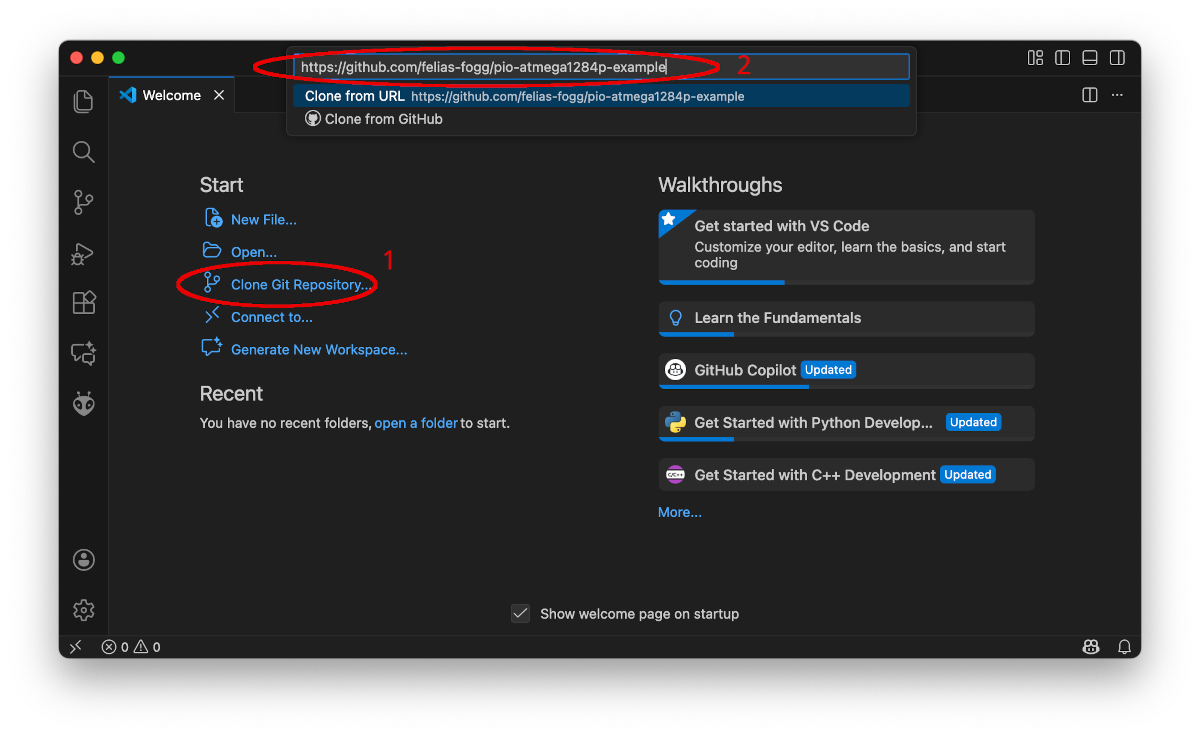1200x736 pixels.
Task: Click the Copilot icon in GitHub Copilot walkthrough
Action: (x=676, y=370)
